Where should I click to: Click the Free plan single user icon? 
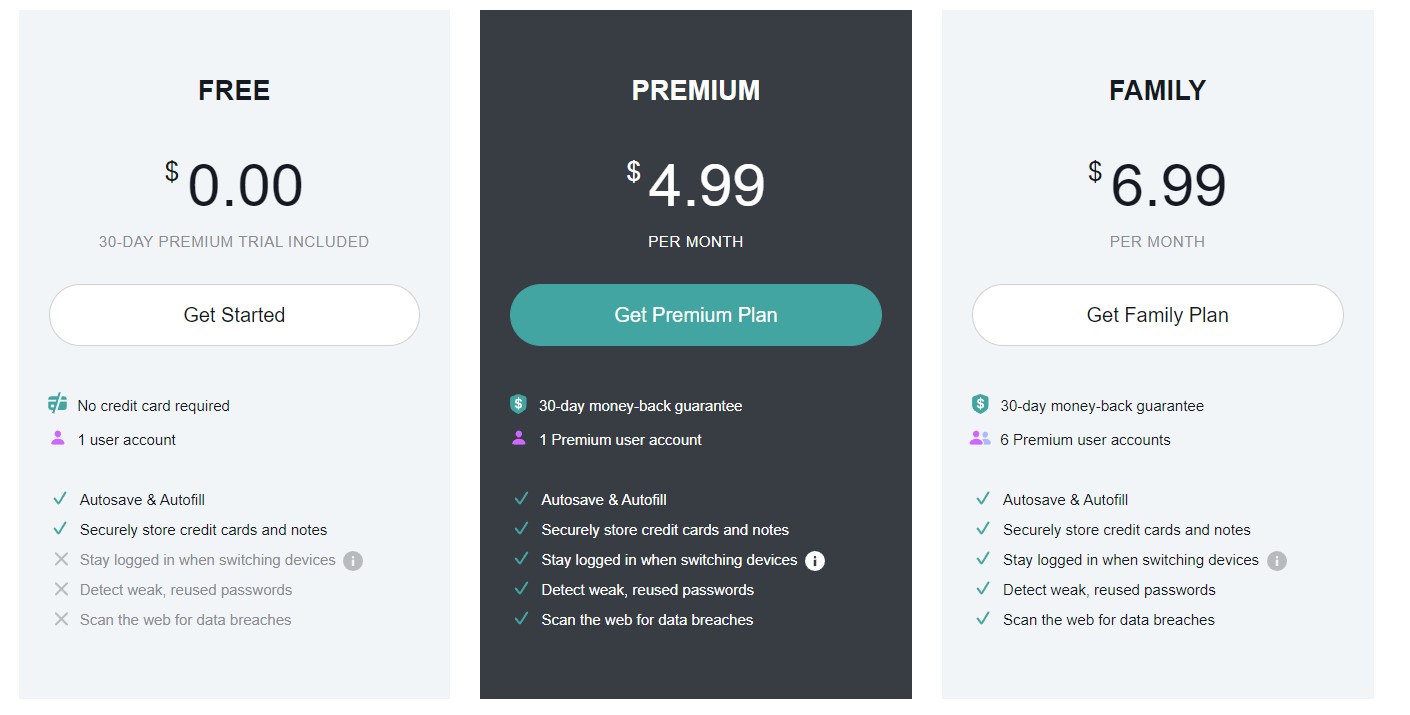pyautogui.click(x=58, y=439)
